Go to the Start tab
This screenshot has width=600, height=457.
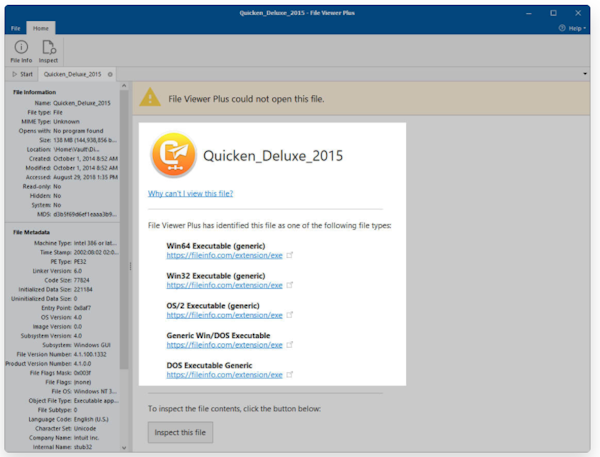23,74
